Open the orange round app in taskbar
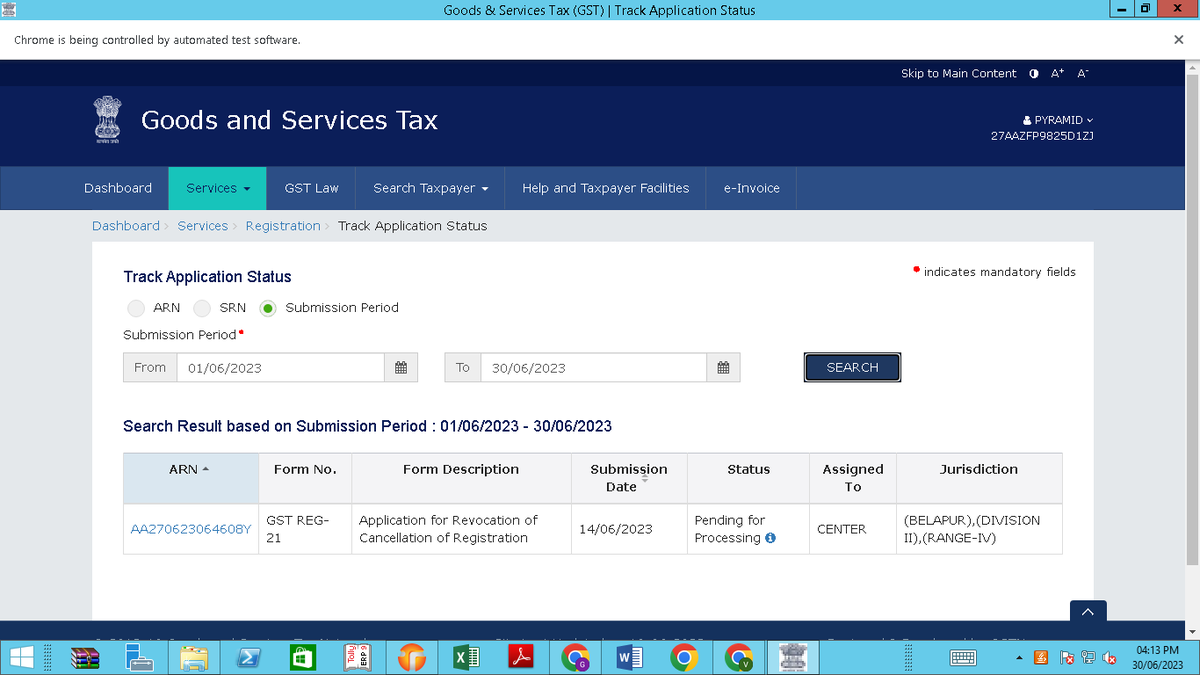1200x675 pixels. pyautogui.click(x=412, y=658)
